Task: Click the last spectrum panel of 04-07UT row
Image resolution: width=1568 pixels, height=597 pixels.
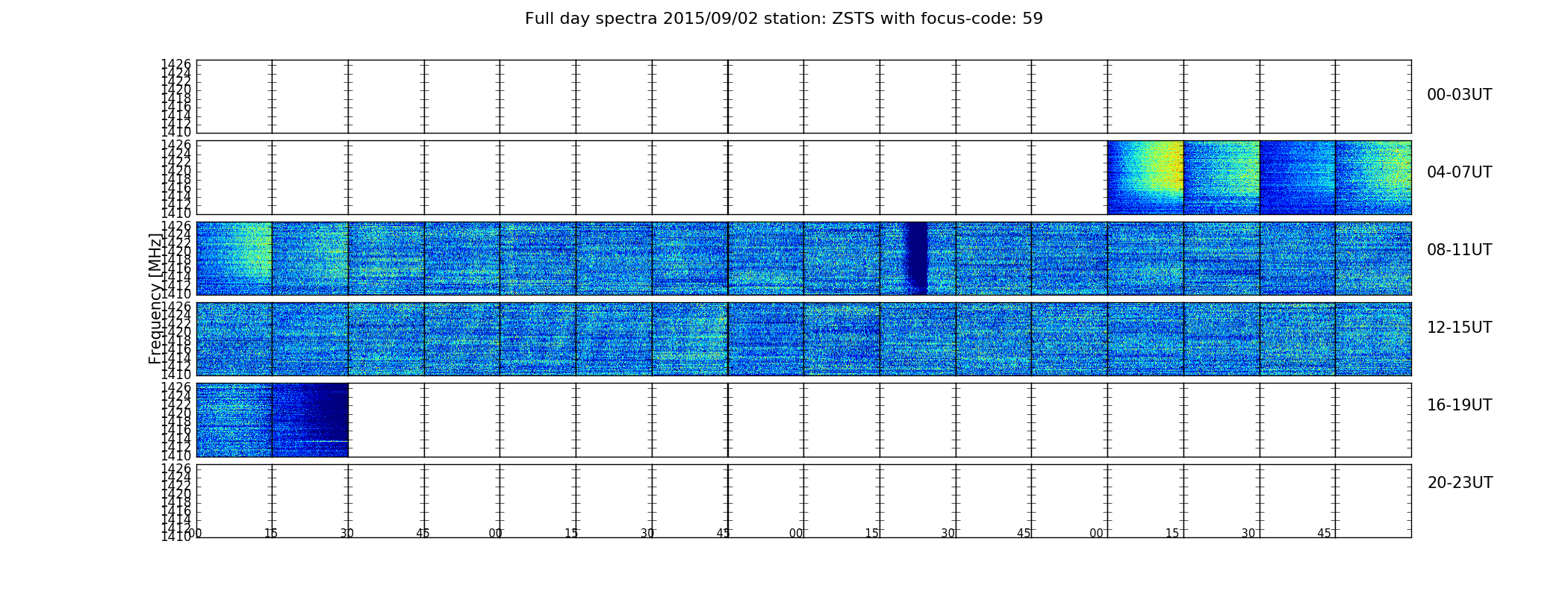Action: click(x=1373, y=178)
